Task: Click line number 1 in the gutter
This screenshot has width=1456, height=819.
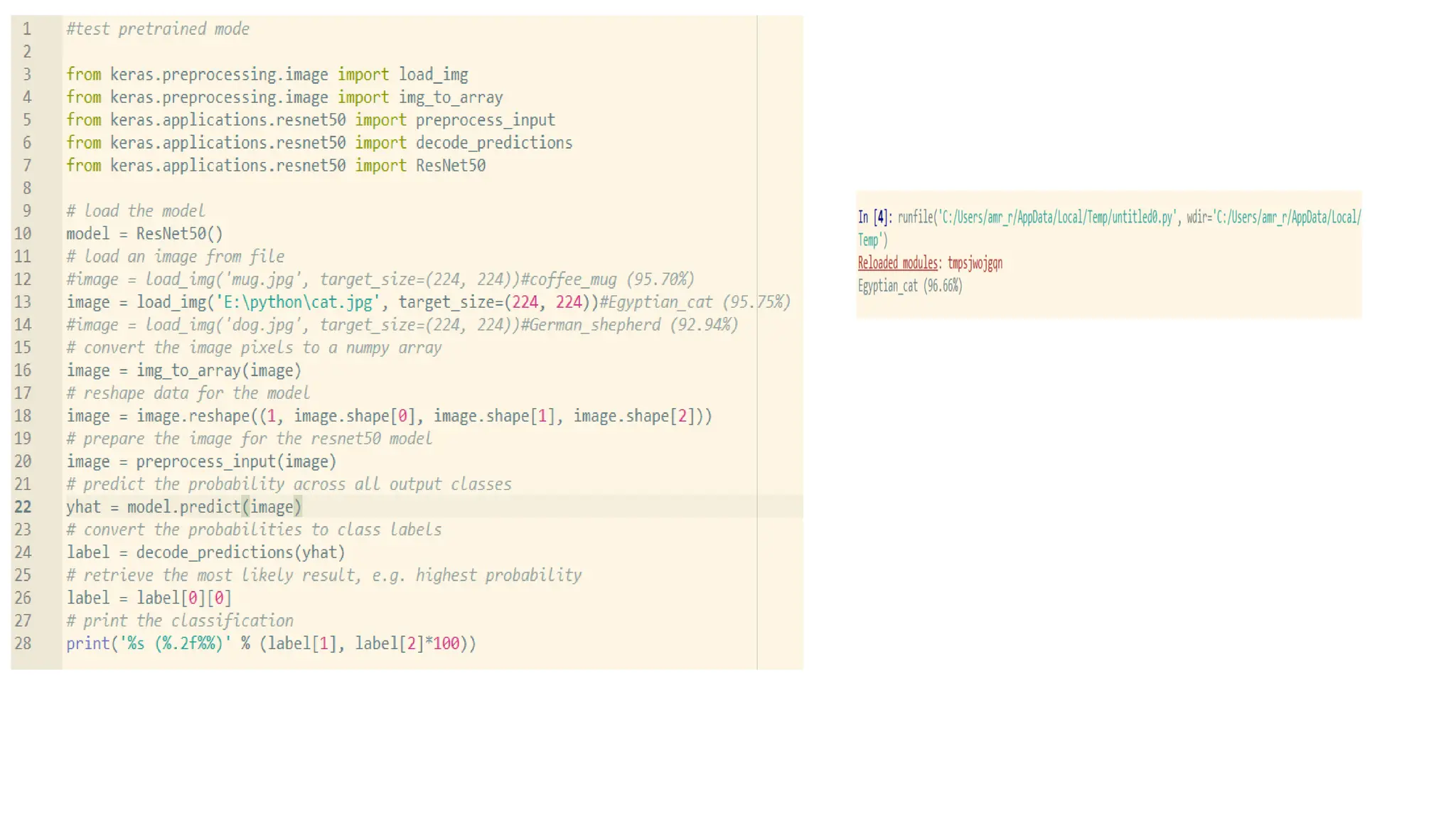Action: coord(26,29)
